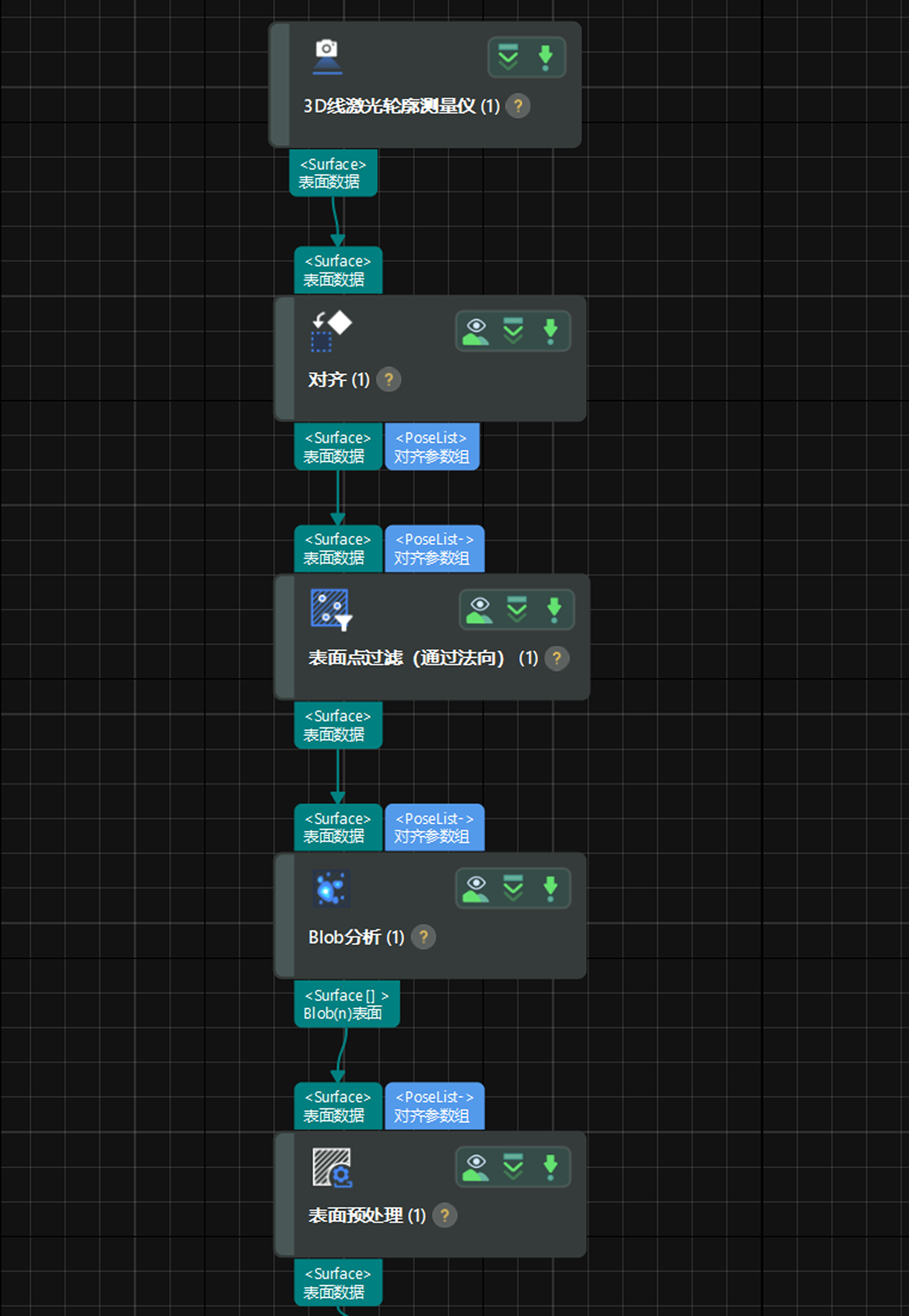The height and width of the screenshot is (1316, 909).
Task: Toggle visualization eye on 表面预处理 (1)
Action: pyautogui.click(x=476, y=1167)
